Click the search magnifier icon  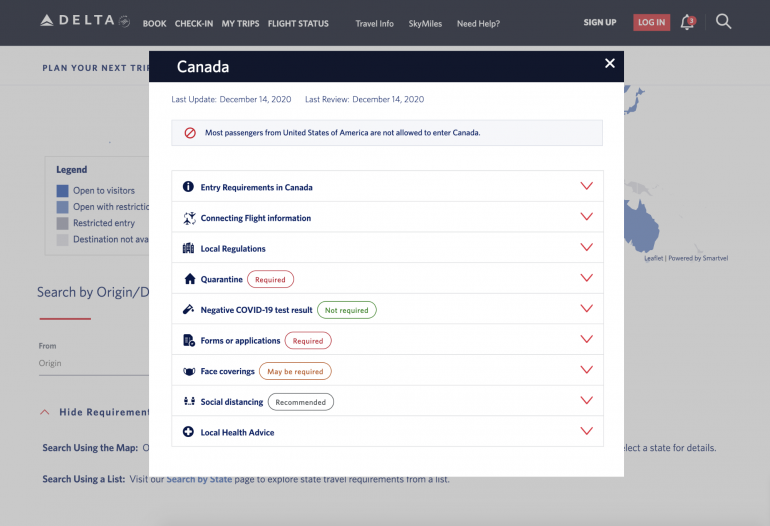pos(723,22)
